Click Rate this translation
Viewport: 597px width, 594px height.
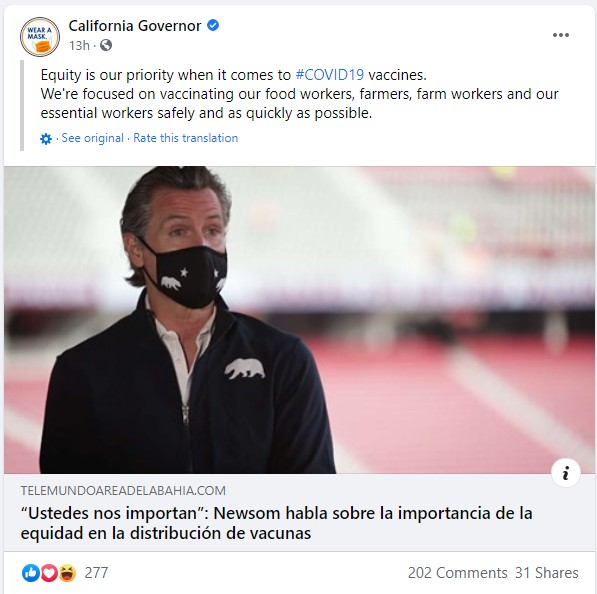point(185,138)
